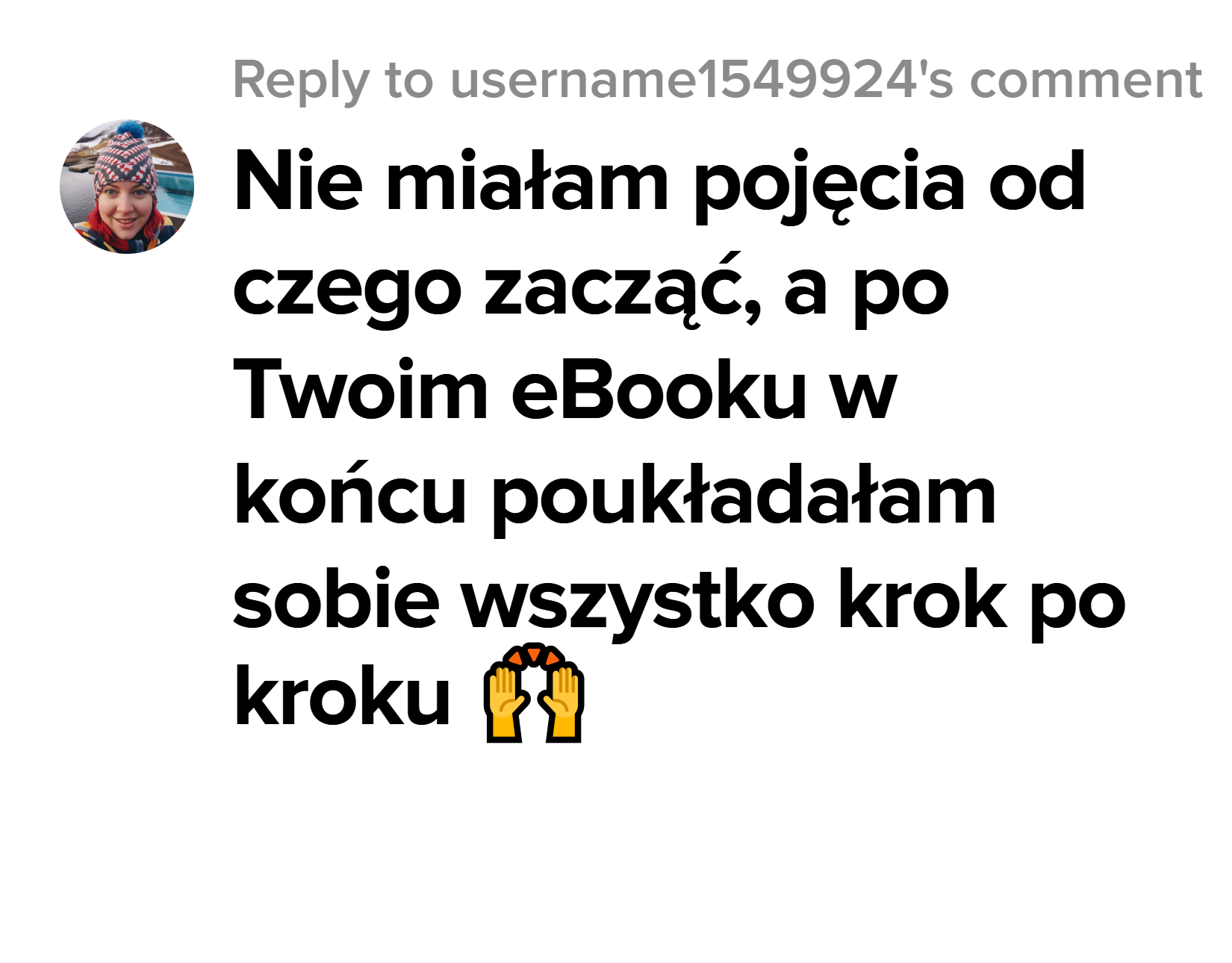The image size is (1232, 963).
Task: Tap the line "końcu poukładałam"
Action: 615,496
